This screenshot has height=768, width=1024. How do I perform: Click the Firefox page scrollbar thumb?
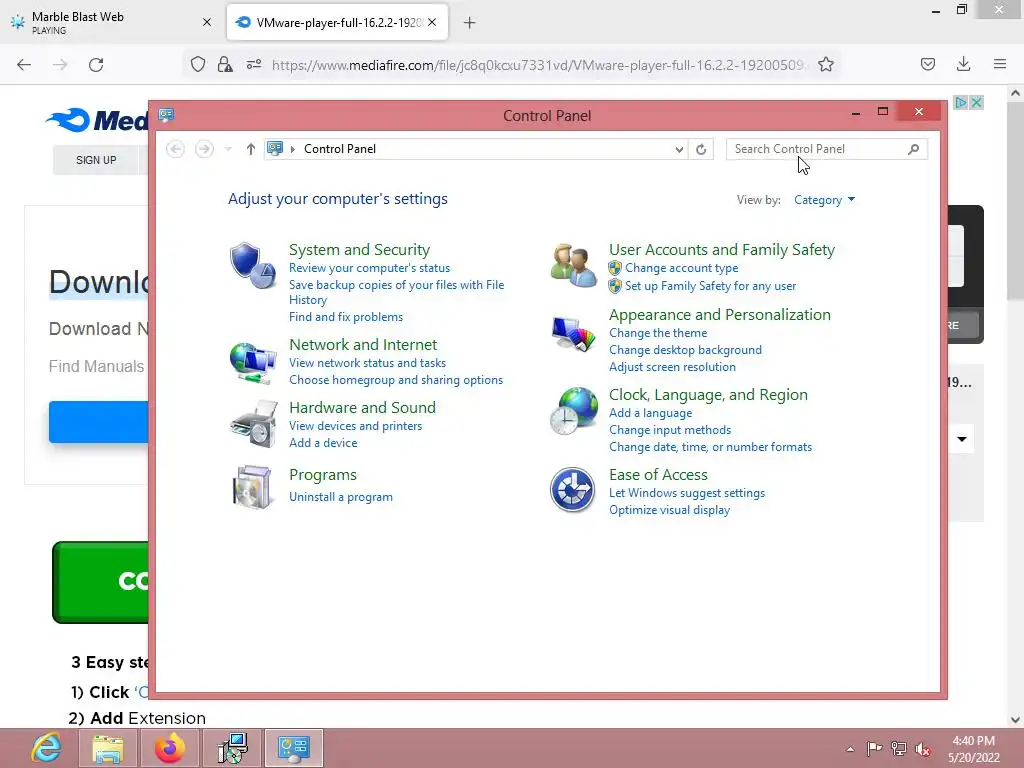coord(1015,201)
